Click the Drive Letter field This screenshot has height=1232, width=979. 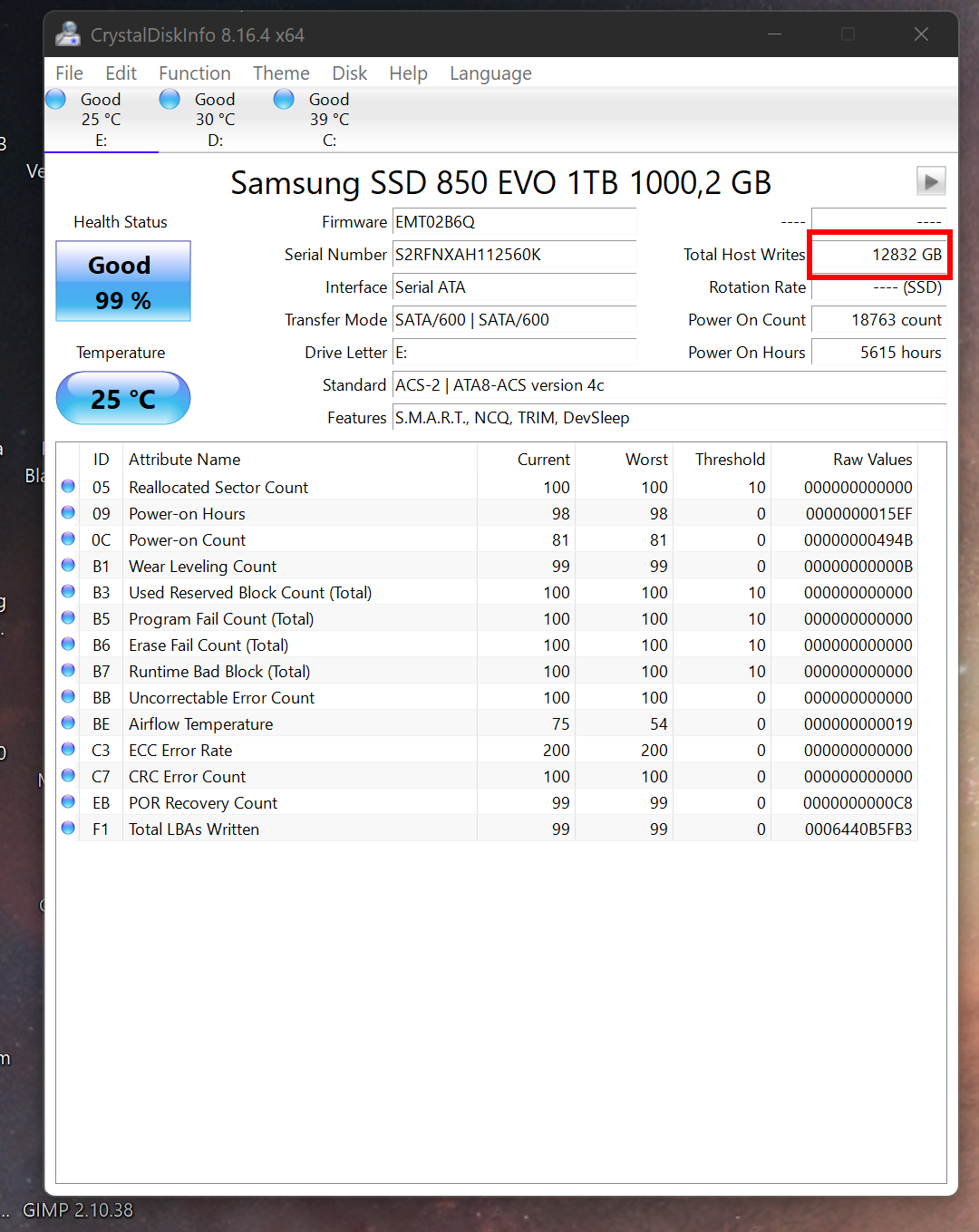coord(514,353)
